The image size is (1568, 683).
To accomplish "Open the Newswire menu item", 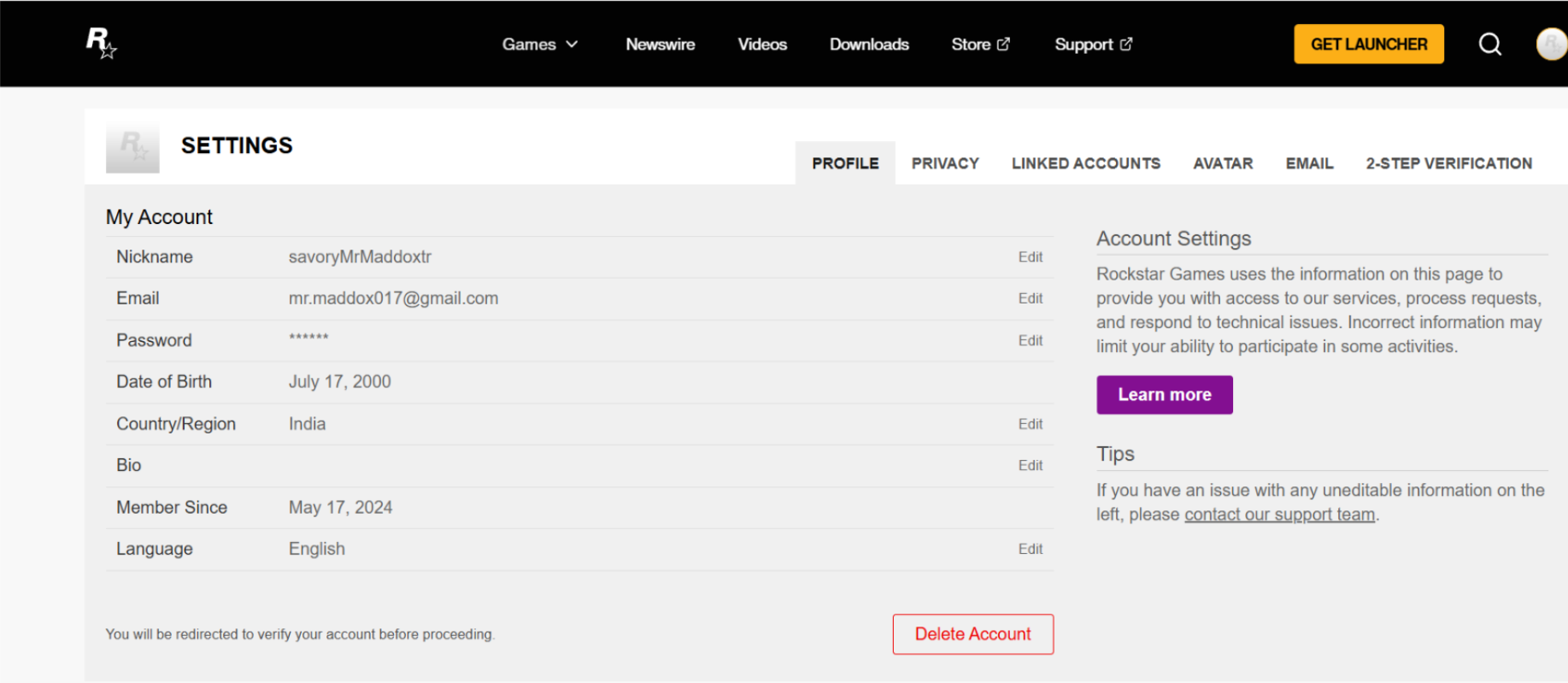I will 660,44.
